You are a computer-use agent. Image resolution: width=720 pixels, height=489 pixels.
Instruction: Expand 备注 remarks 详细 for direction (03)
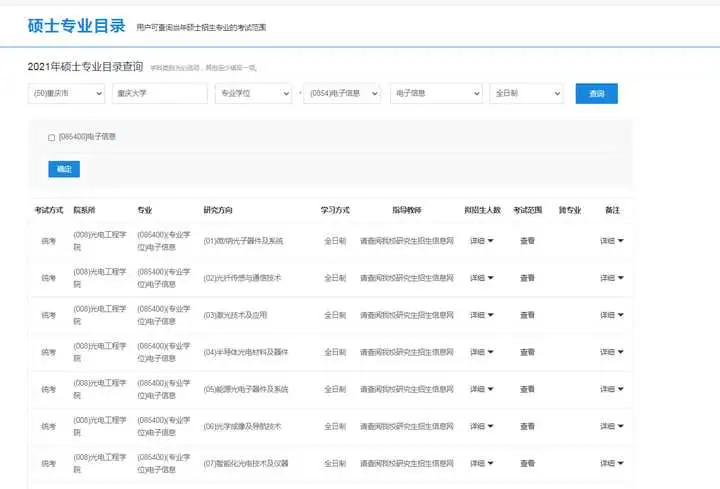click(612, 315)
